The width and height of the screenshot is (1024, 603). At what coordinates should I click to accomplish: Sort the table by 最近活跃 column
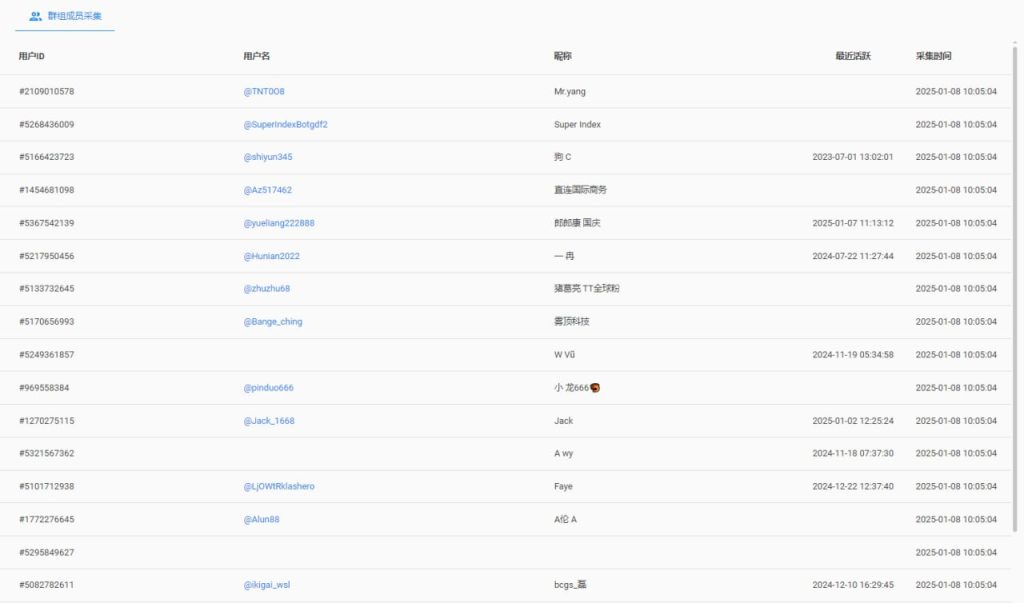(851, 56)
